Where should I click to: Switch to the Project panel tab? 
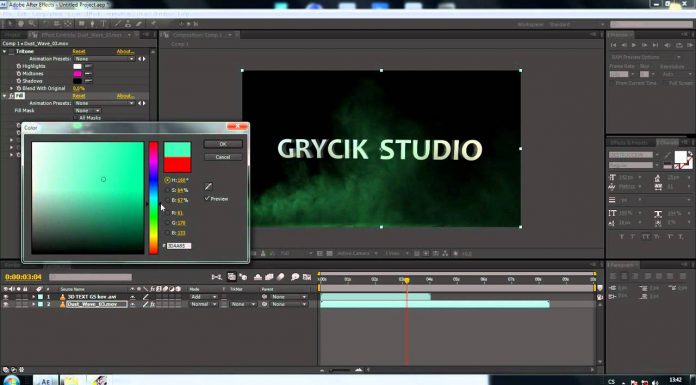click(13, 35)
